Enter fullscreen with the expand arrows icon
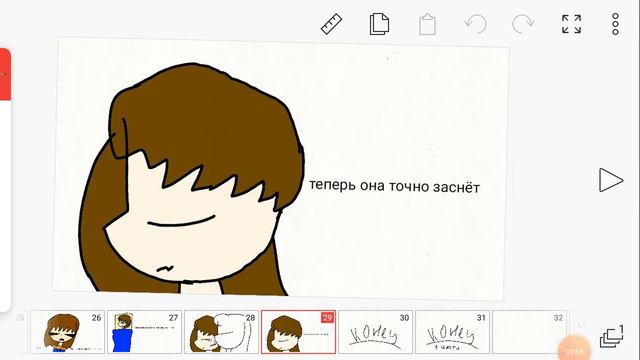Image resolution: width=640 pixels, height=360 pixels. [571, 24]
